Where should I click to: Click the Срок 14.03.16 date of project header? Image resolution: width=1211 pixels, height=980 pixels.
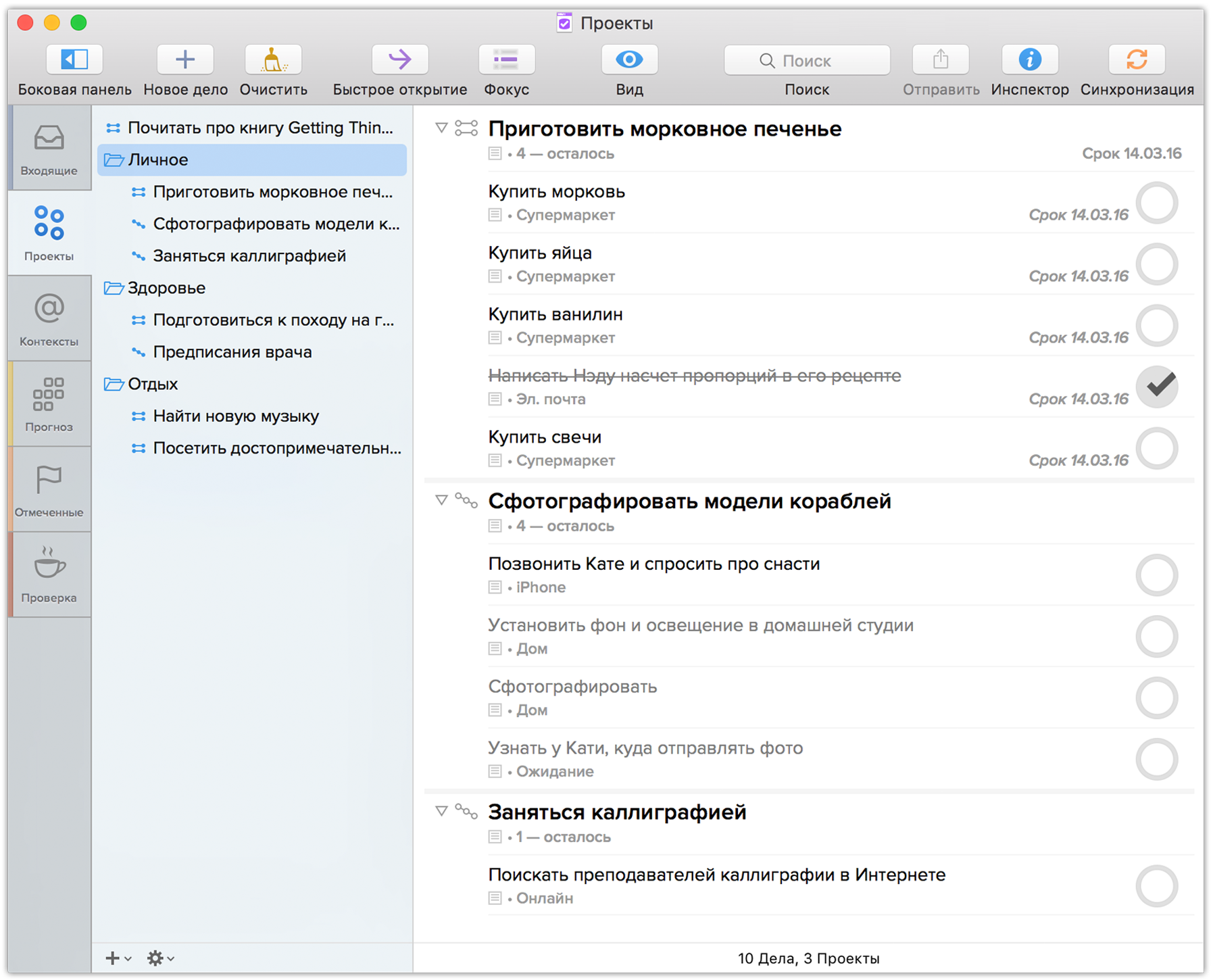1132,154
